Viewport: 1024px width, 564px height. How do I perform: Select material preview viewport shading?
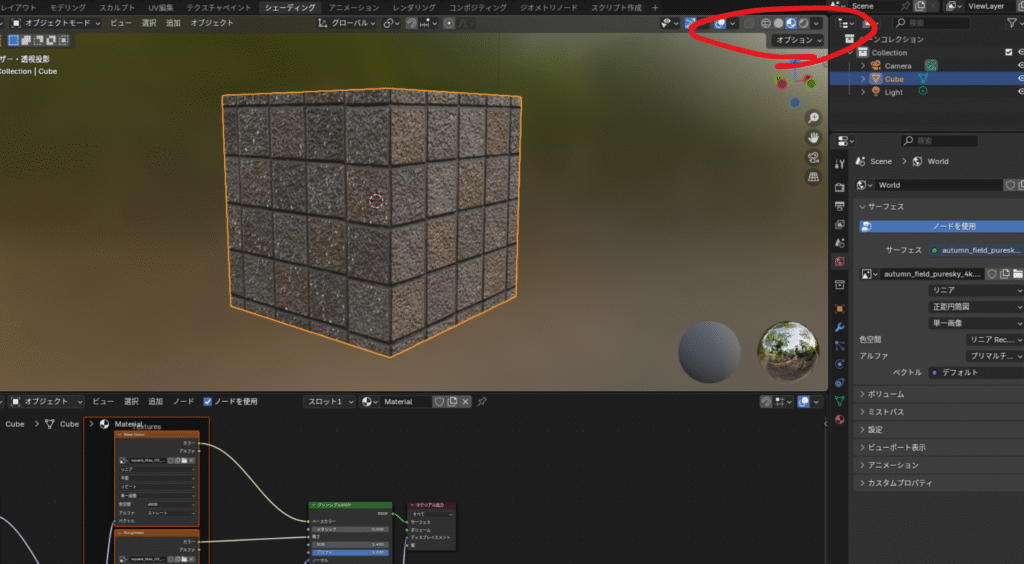click(x=791, y=23)
